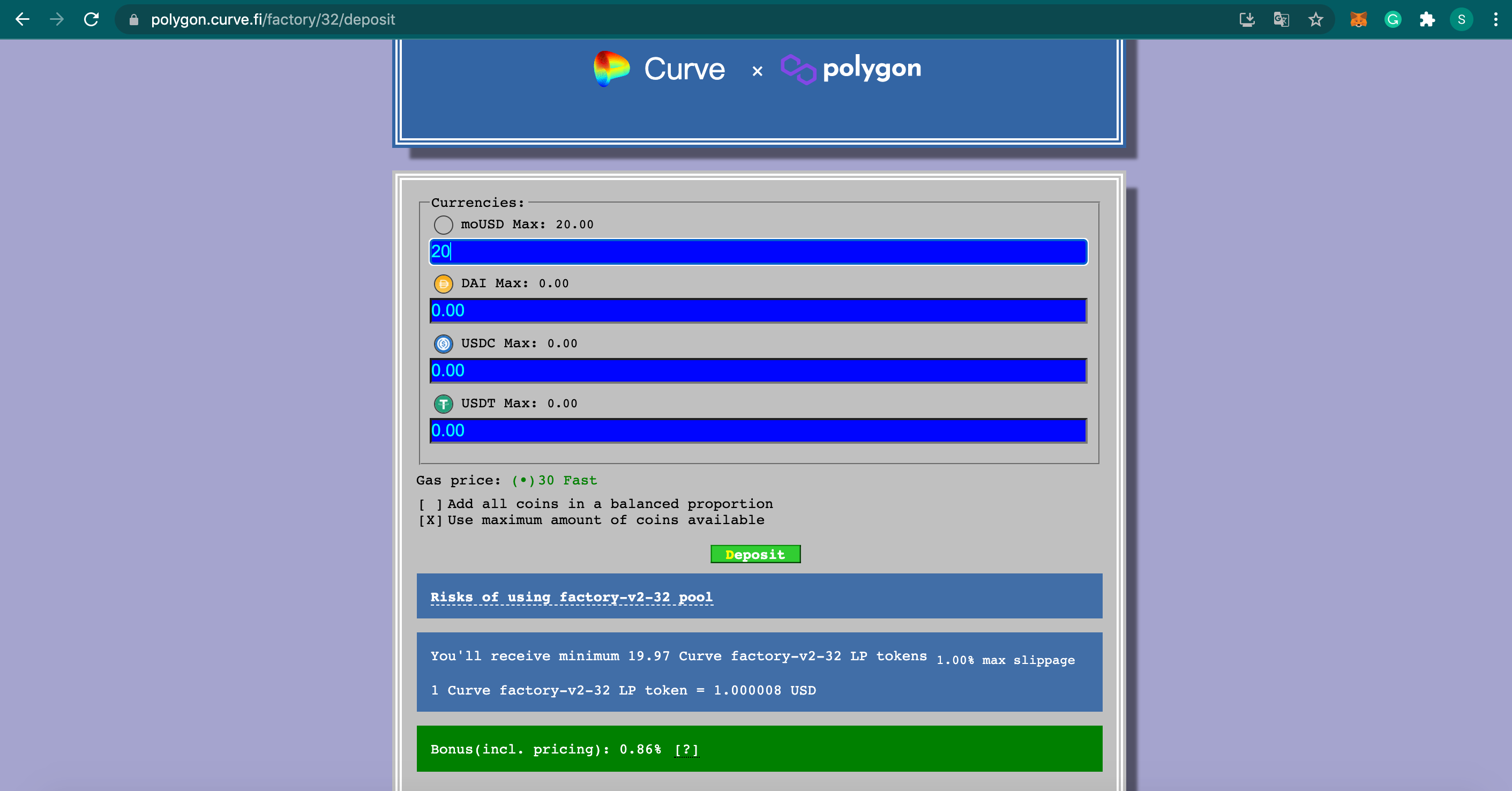
Task: Click the [?] bonus help link
Action: click(686, 749)
